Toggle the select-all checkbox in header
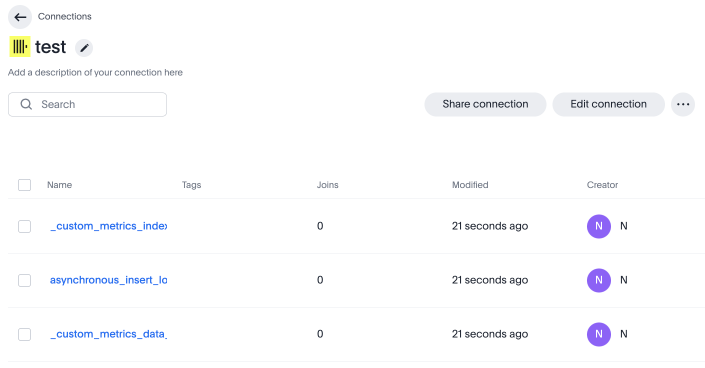The image size is (705, 368). pos(24,185)
